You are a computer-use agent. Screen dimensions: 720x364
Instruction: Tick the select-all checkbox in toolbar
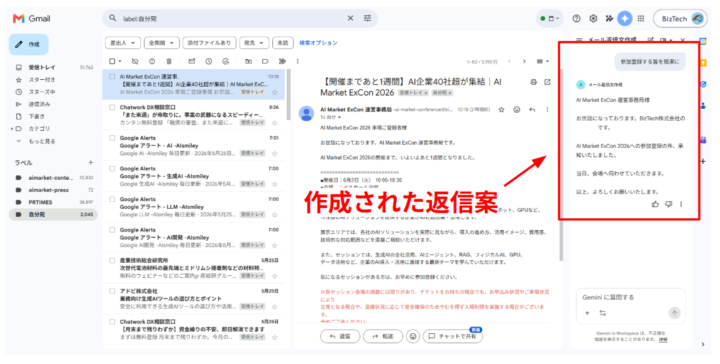click(x=112, y=61)
